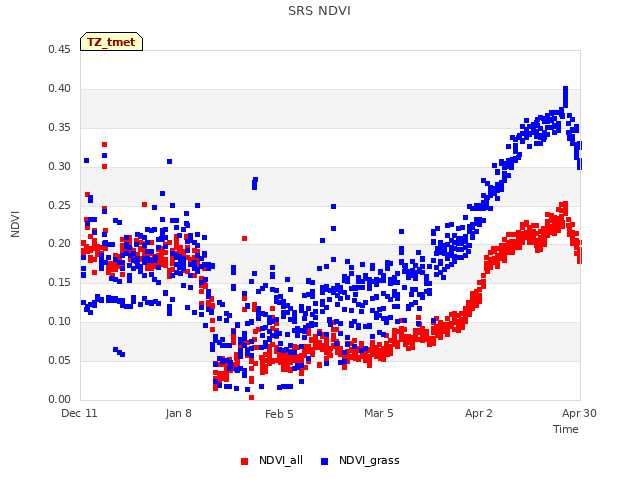Click the NDVI y-axis title
640x480 pixels.
click(15, 224)
